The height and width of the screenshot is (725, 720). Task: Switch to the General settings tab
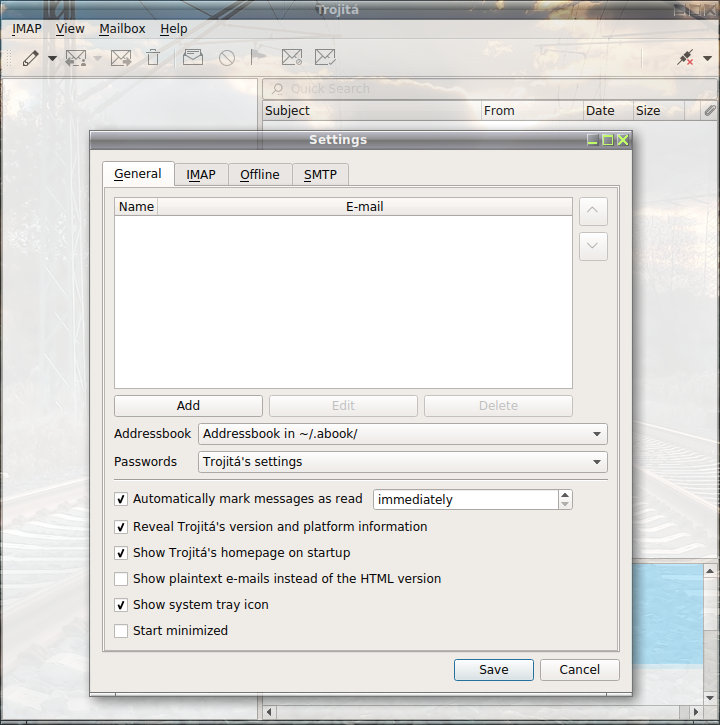(138, 174)
